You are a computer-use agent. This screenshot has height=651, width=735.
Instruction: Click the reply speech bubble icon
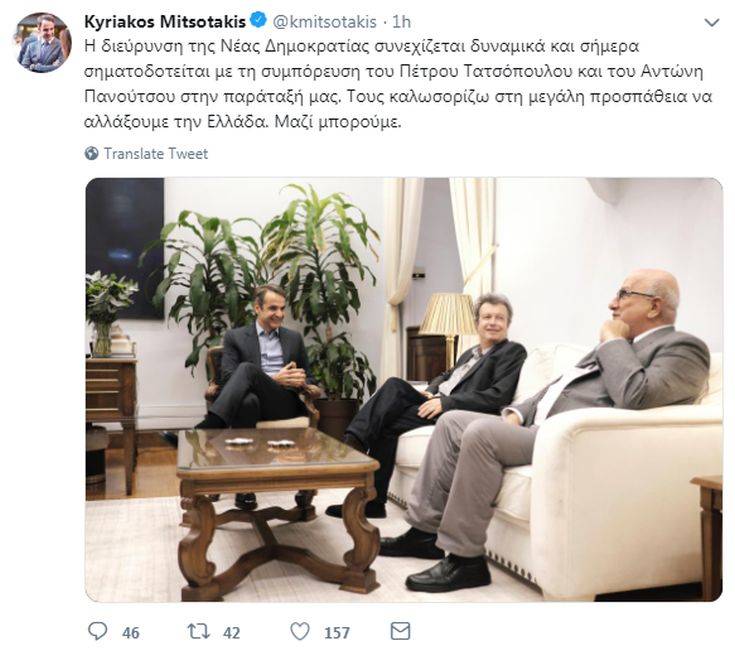tap(98, 631)
